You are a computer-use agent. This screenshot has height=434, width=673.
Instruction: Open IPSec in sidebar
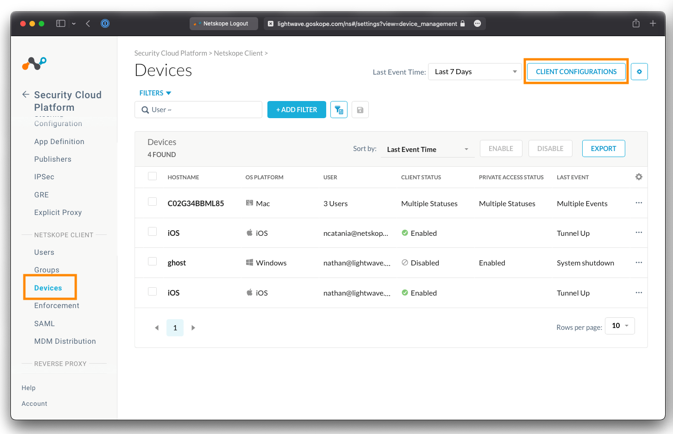click(x=44, y=176)
